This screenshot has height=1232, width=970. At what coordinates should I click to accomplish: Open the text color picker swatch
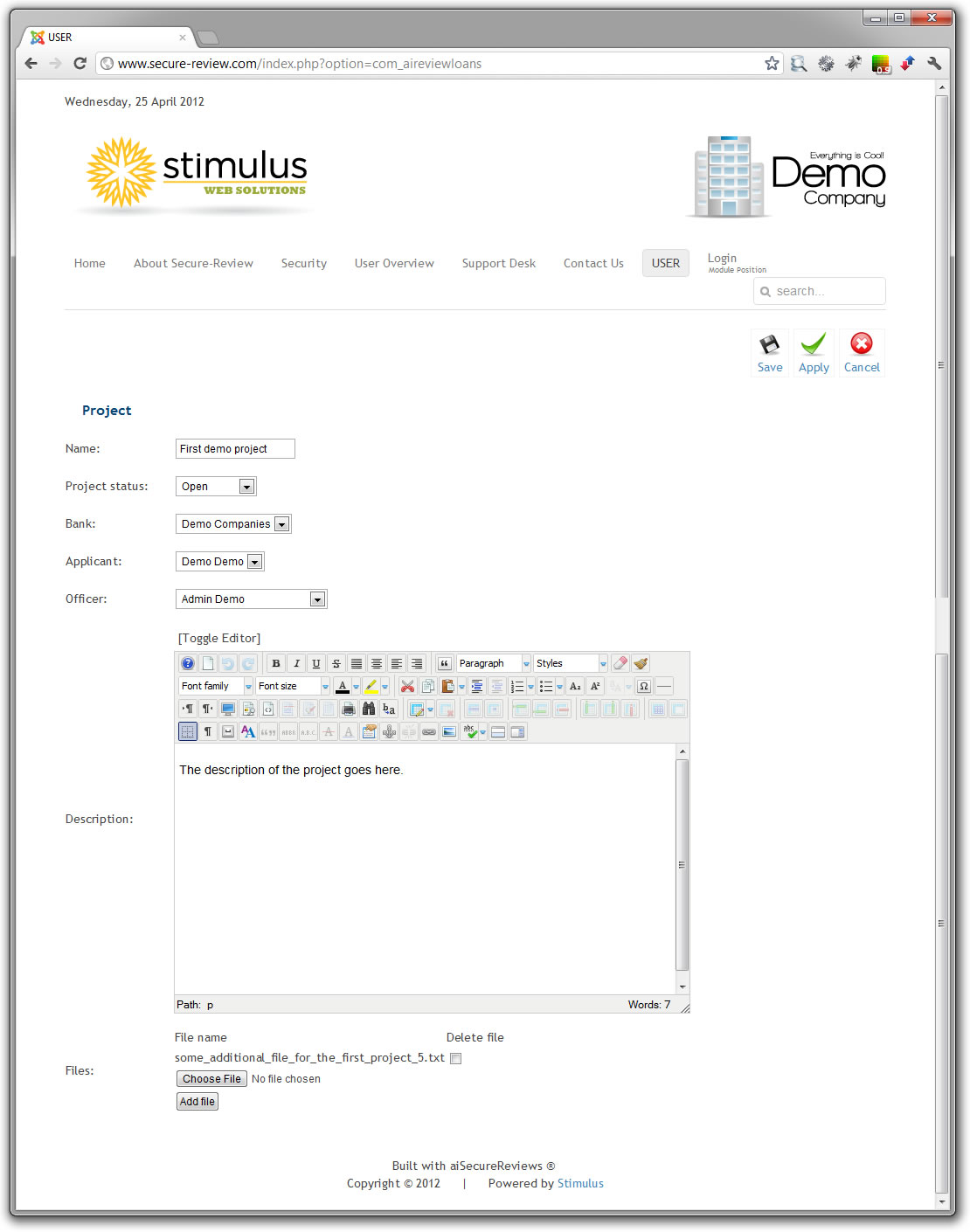[343, 687]
